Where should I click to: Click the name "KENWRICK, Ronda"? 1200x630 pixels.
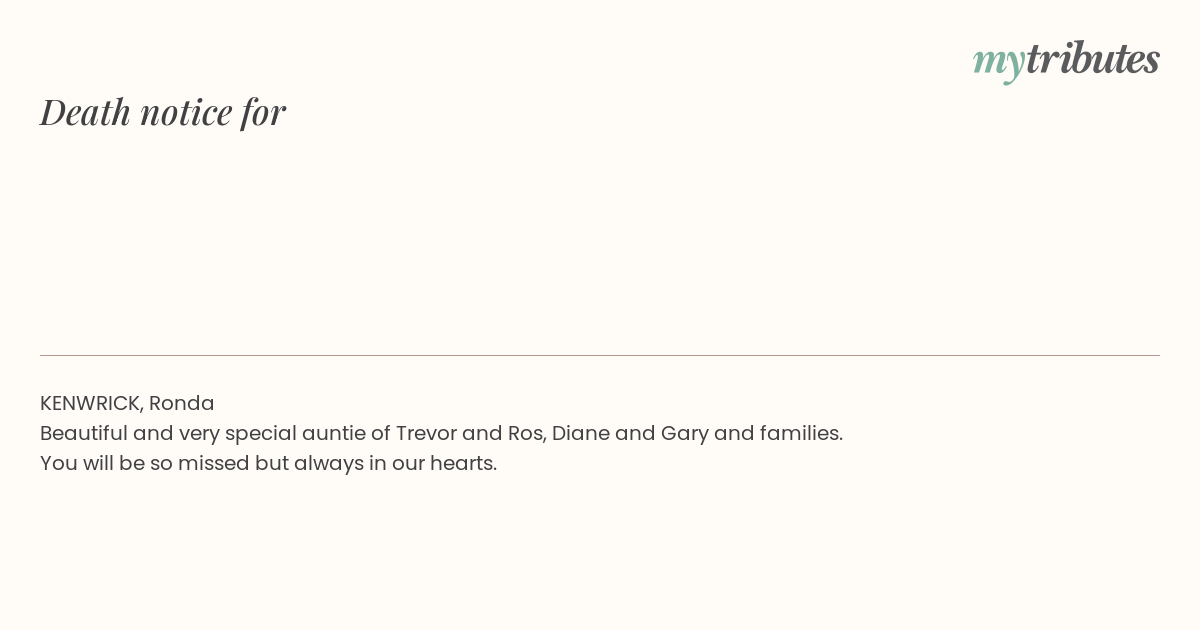(x=127, y=403)
